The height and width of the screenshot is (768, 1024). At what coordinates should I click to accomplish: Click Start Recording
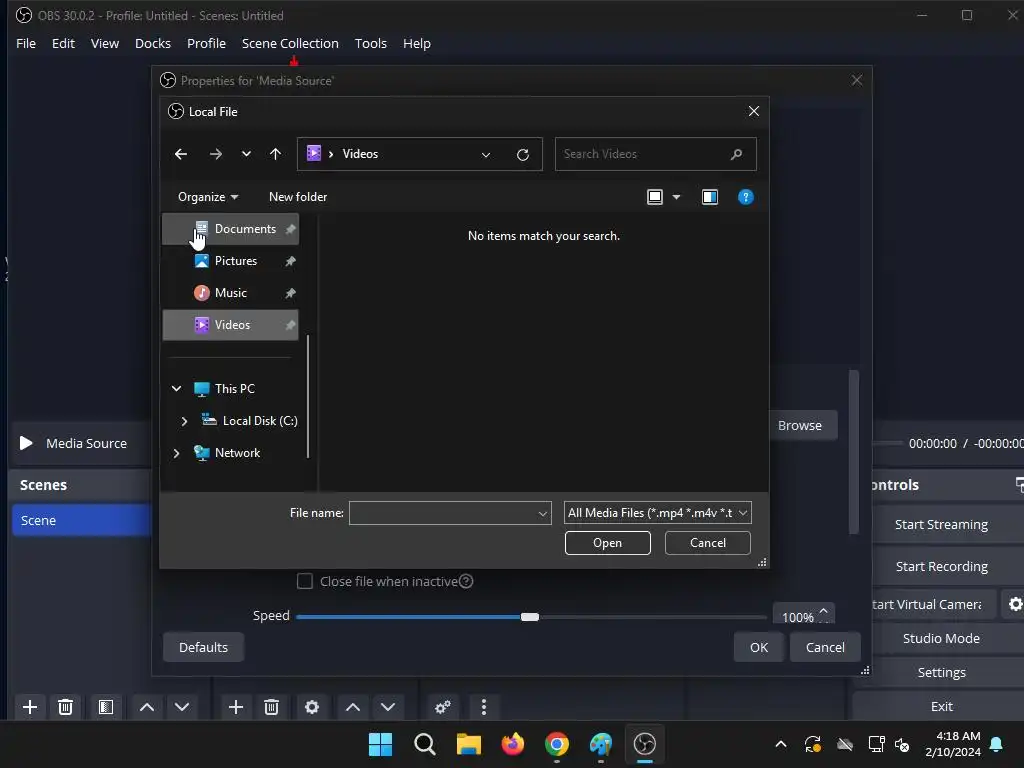pos(941,566)
